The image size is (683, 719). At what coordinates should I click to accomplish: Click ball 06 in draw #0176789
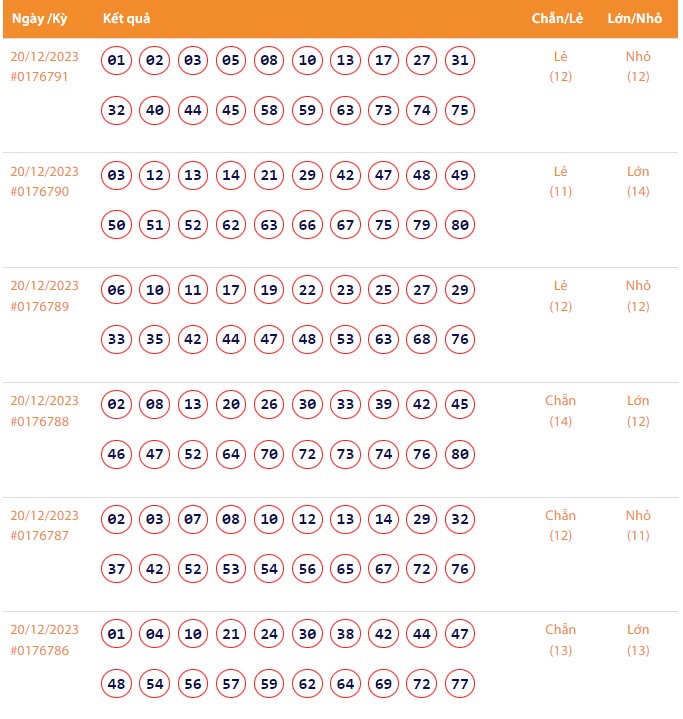[x=117, y=290]
